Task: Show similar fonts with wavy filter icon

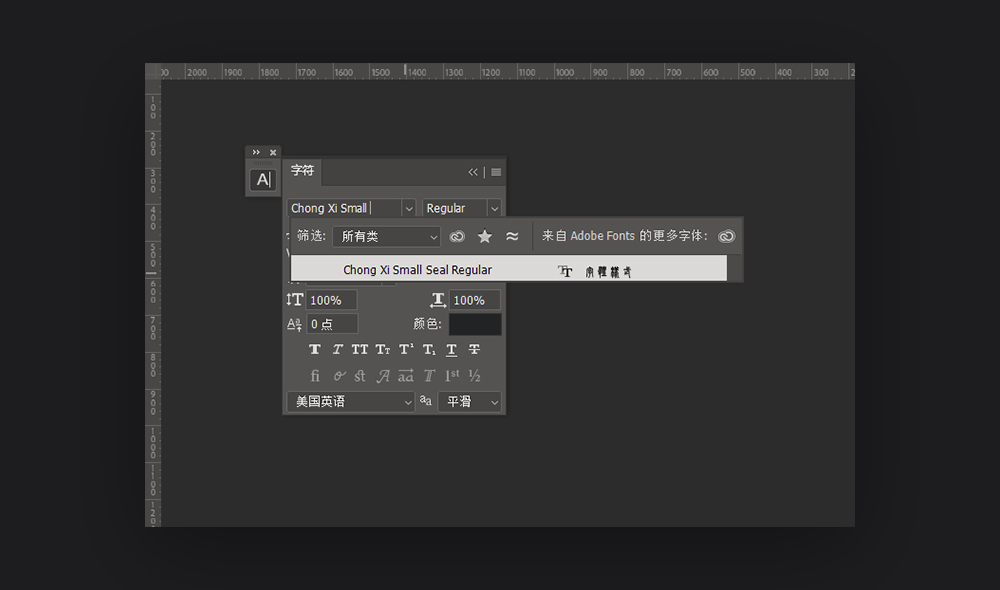Action: click(x=512, y=237)
